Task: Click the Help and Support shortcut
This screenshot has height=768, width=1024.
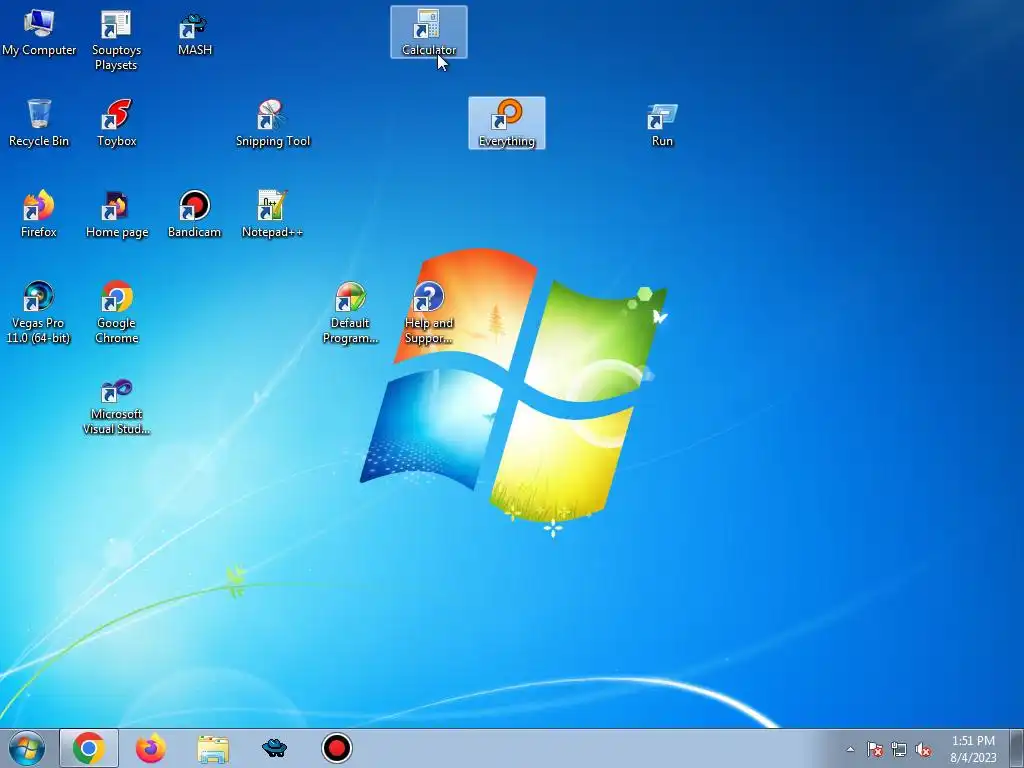Action: pyautogui.click(x=429, y=312)
